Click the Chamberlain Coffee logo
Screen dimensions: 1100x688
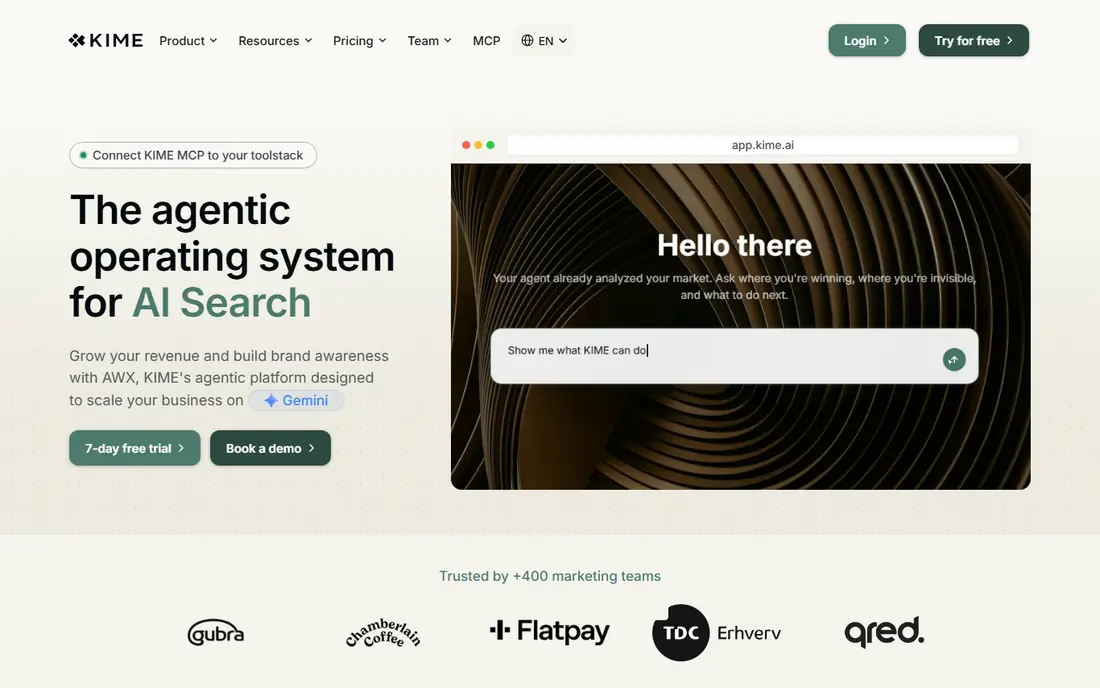[383, 633]
